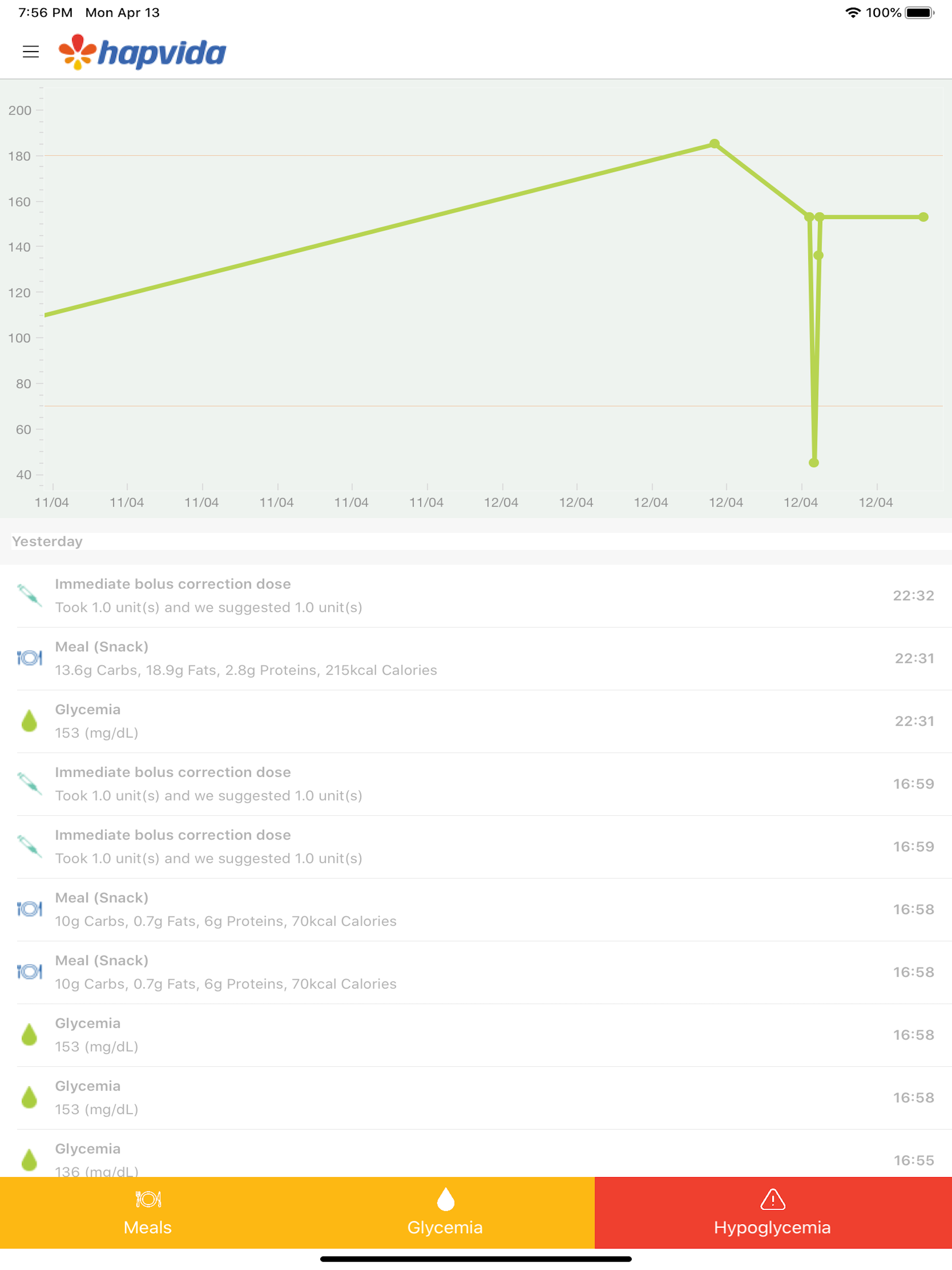Viewport: 952px width, 1270px height.
Task: Switch to the Meals tab
Action: [148, 1212]
